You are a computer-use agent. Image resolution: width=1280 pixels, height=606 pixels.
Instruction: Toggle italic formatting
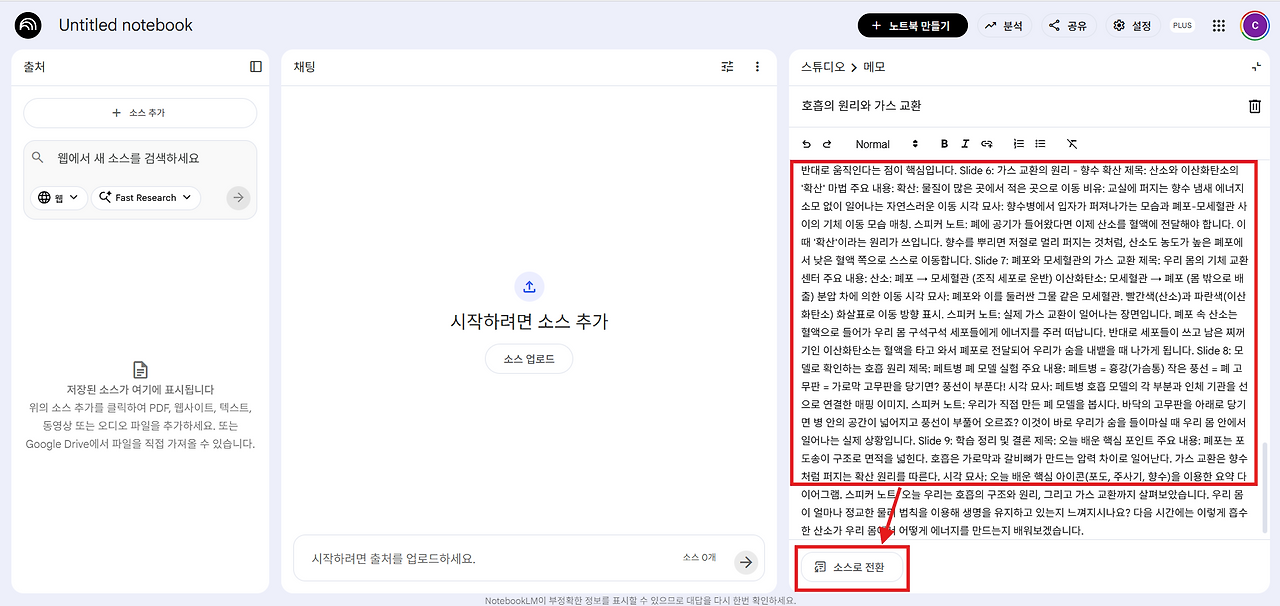965,144
